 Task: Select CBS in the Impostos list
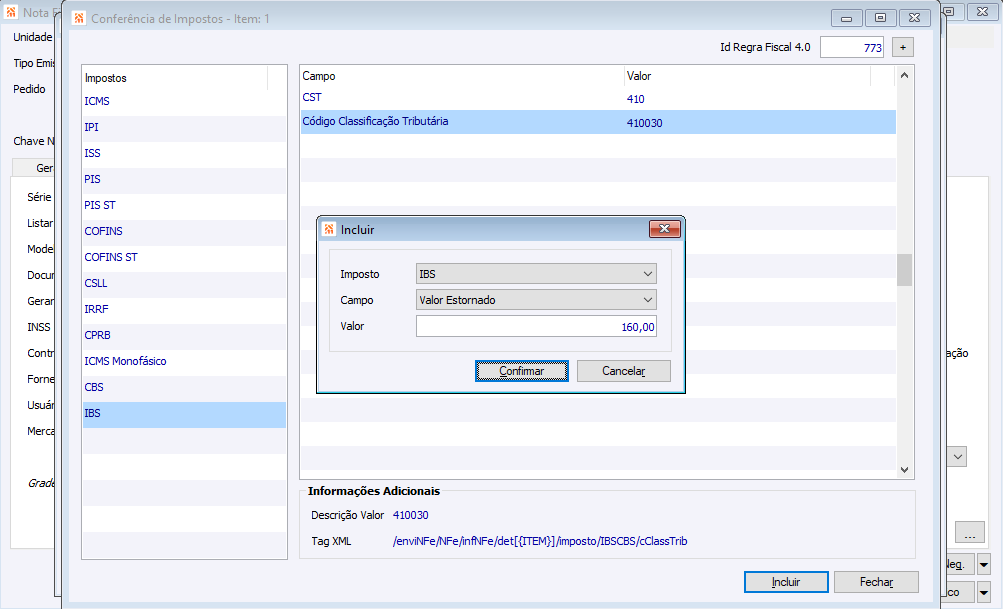184,388
